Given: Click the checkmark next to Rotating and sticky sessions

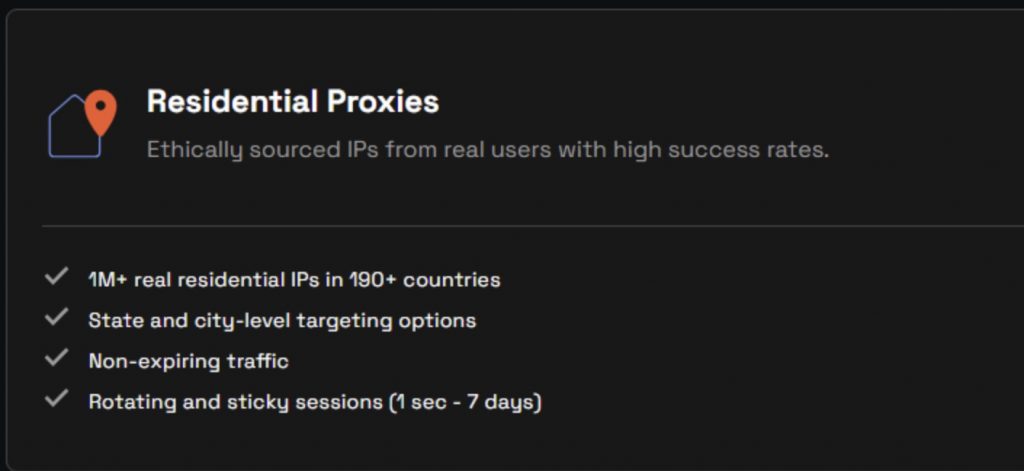Looking at the screenshot, I should 57,399.
